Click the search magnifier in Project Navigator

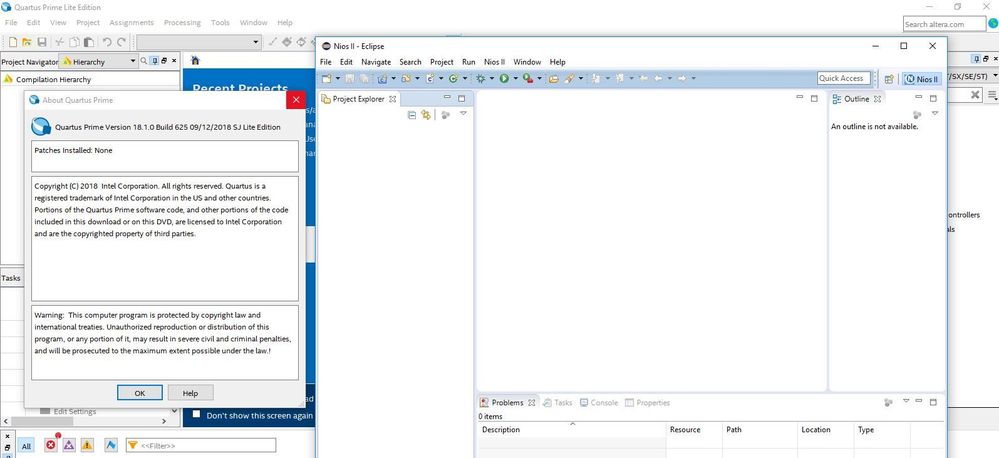(x=144, y=61)
